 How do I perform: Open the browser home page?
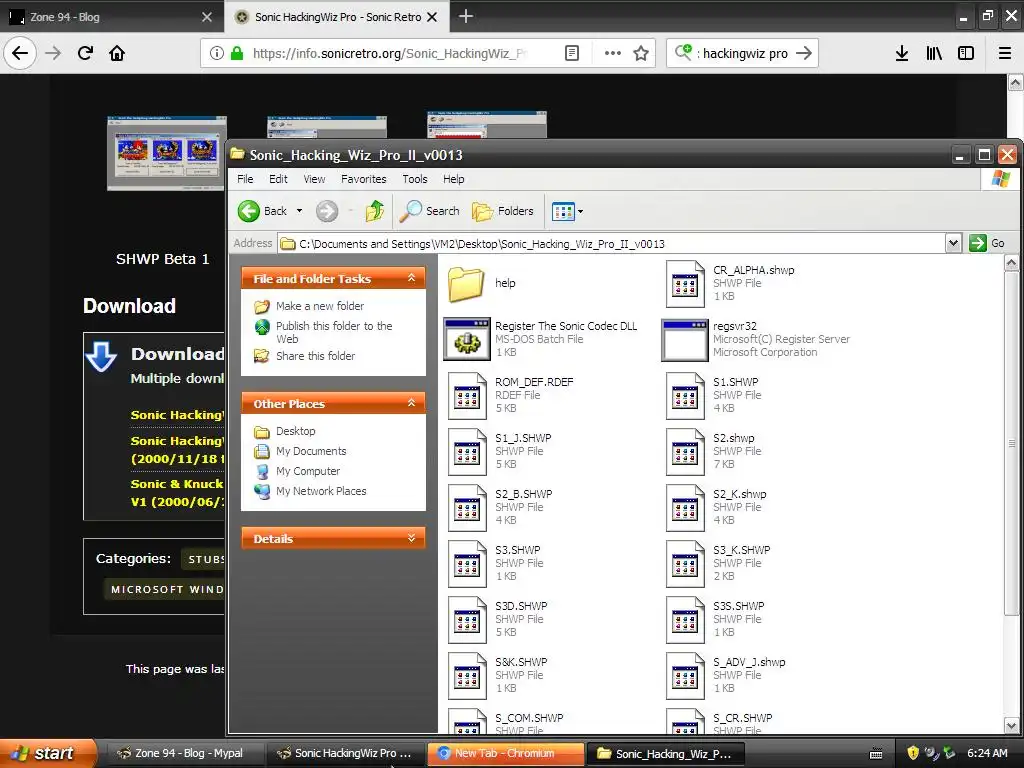coord(117,53)
